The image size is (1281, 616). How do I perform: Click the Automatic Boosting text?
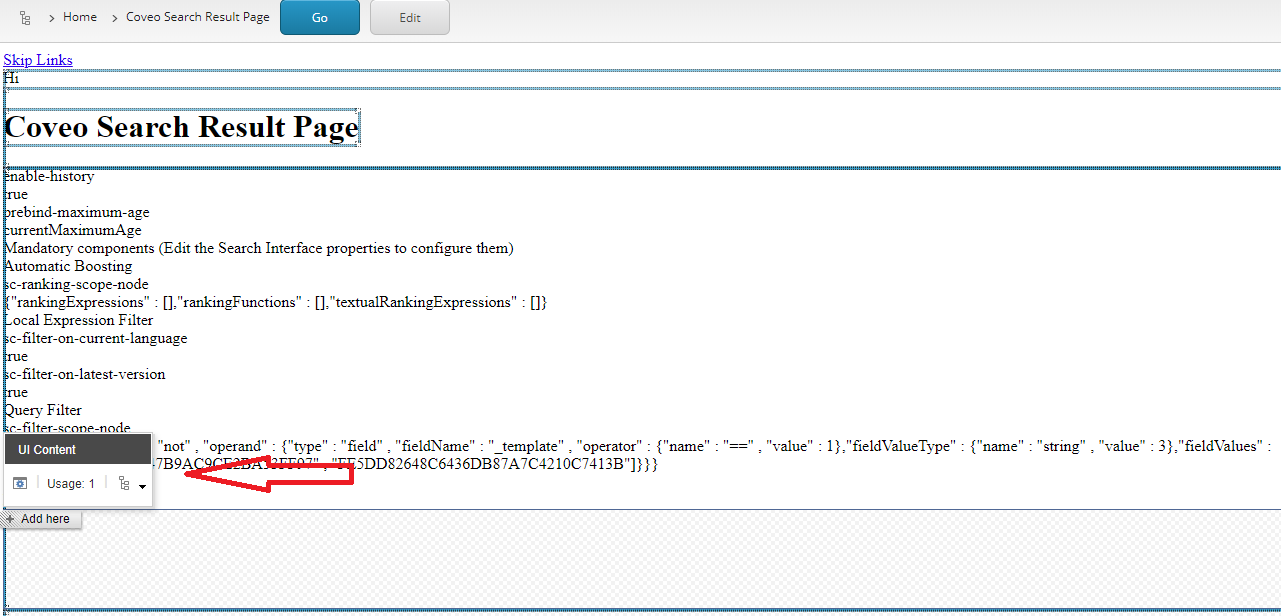point(68,266)
